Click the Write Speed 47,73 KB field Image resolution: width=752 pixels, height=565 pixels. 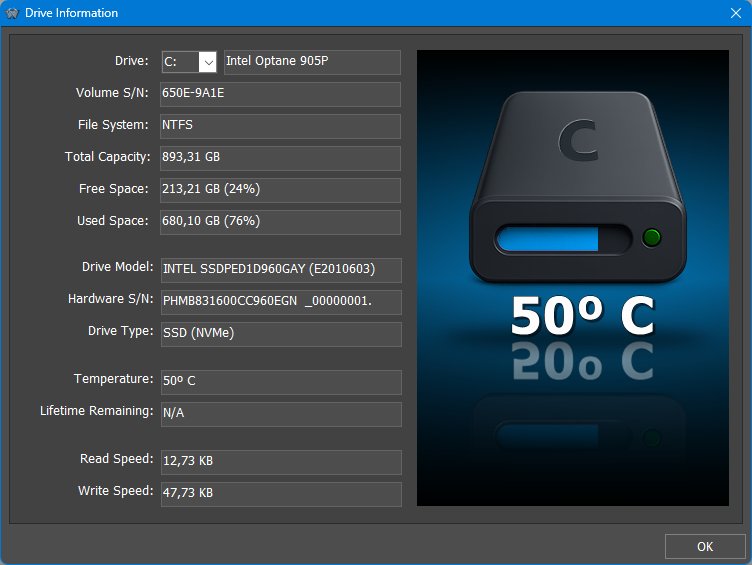(x=281, y=494)
